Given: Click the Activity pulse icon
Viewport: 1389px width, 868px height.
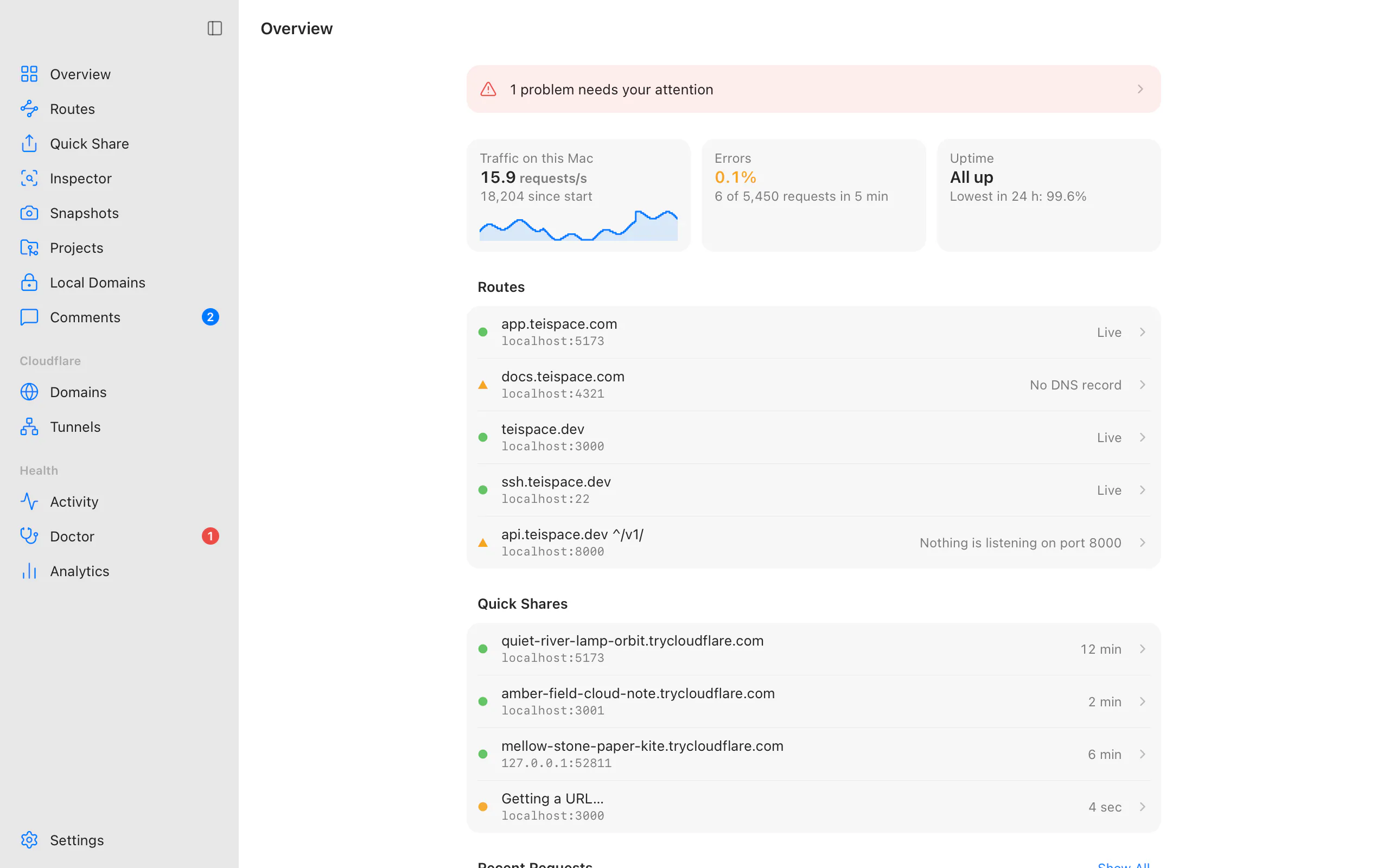Looking at the screenshot, I should coord(29,501).
